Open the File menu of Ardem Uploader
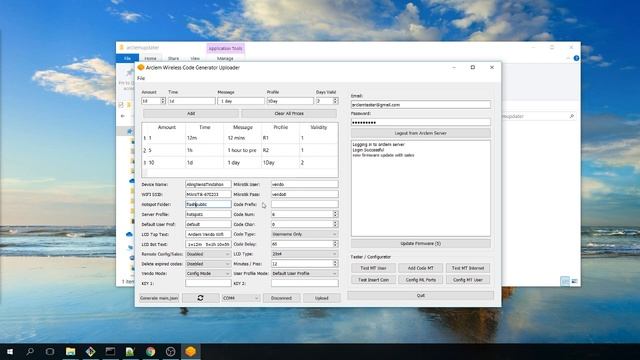 tap(141, 78)
